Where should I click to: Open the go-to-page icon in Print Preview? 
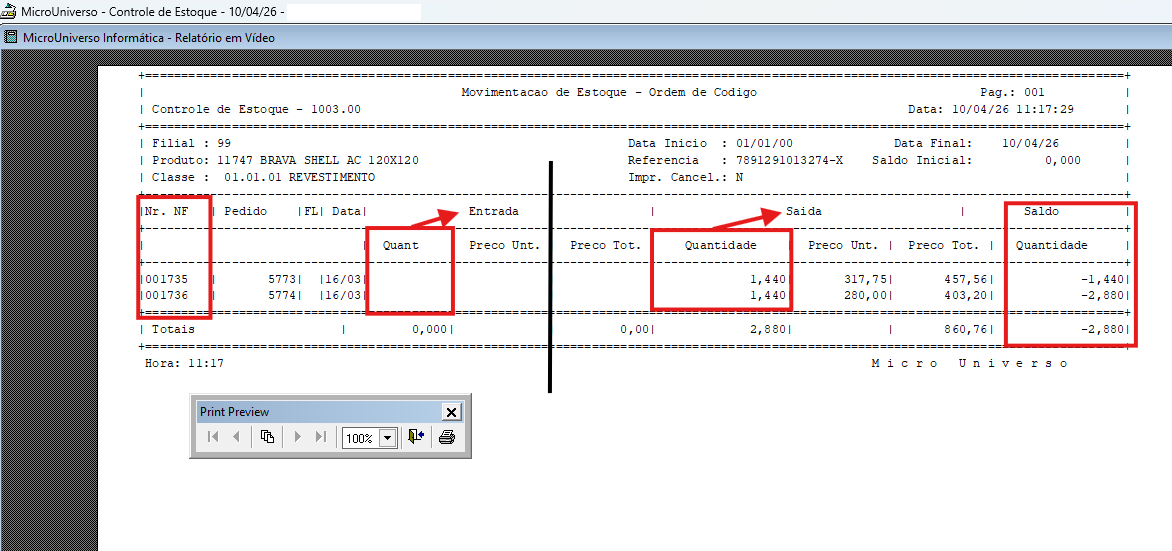pos(267,437)
